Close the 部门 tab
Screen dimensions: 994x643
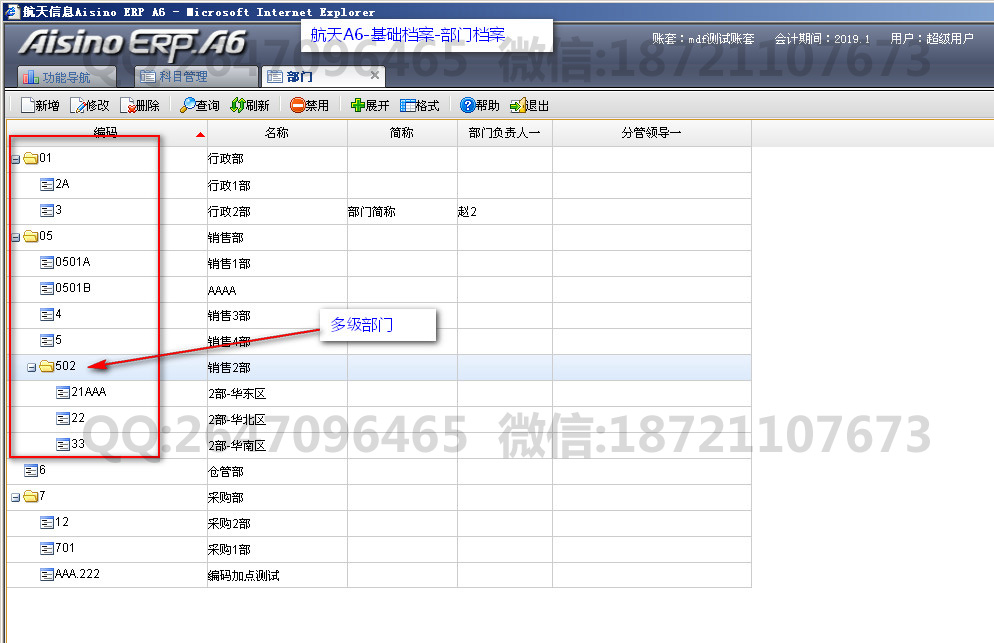coord(375,76)
